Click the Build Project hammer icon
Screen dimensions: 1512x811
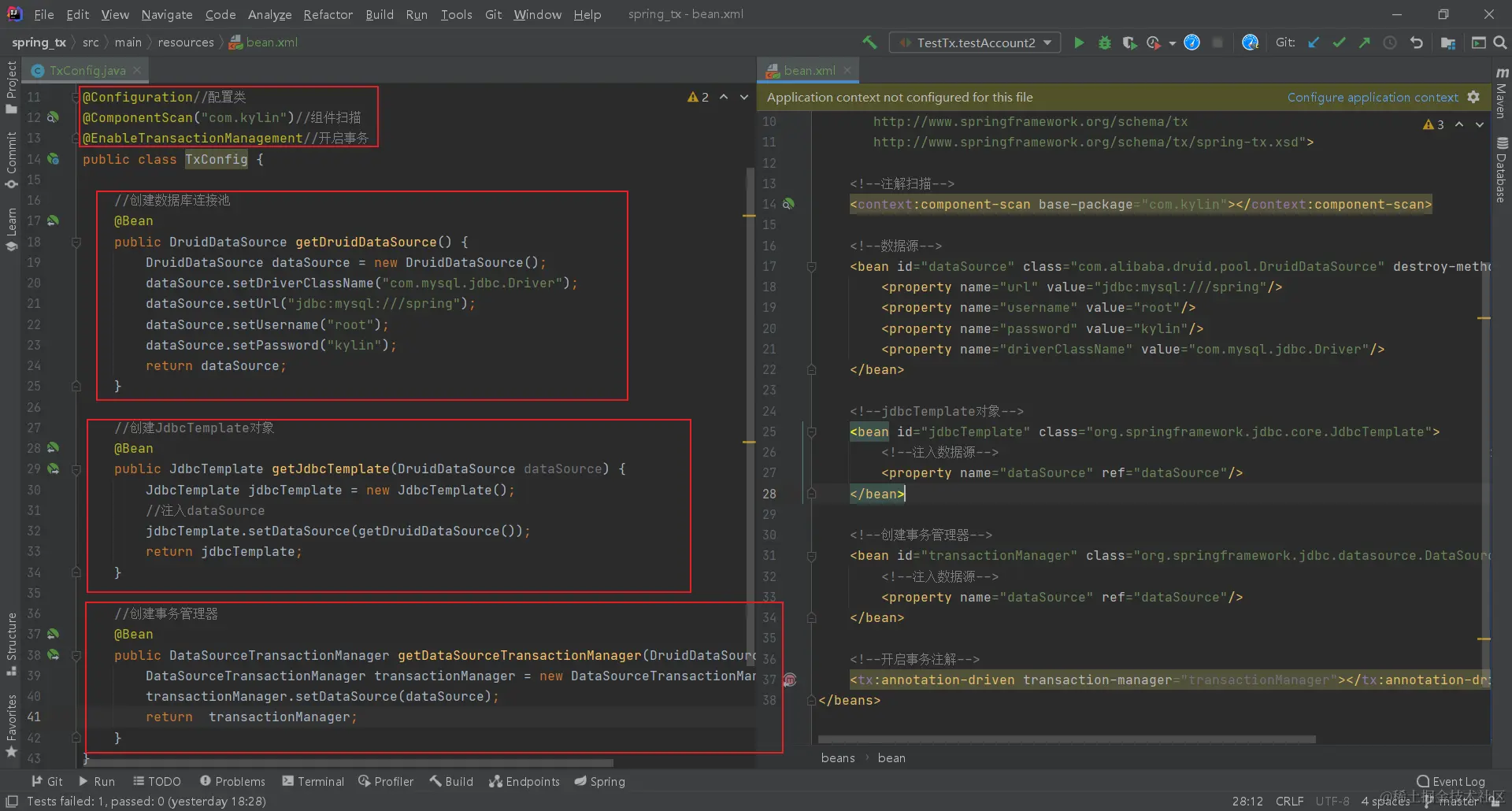tap(869, 43)
